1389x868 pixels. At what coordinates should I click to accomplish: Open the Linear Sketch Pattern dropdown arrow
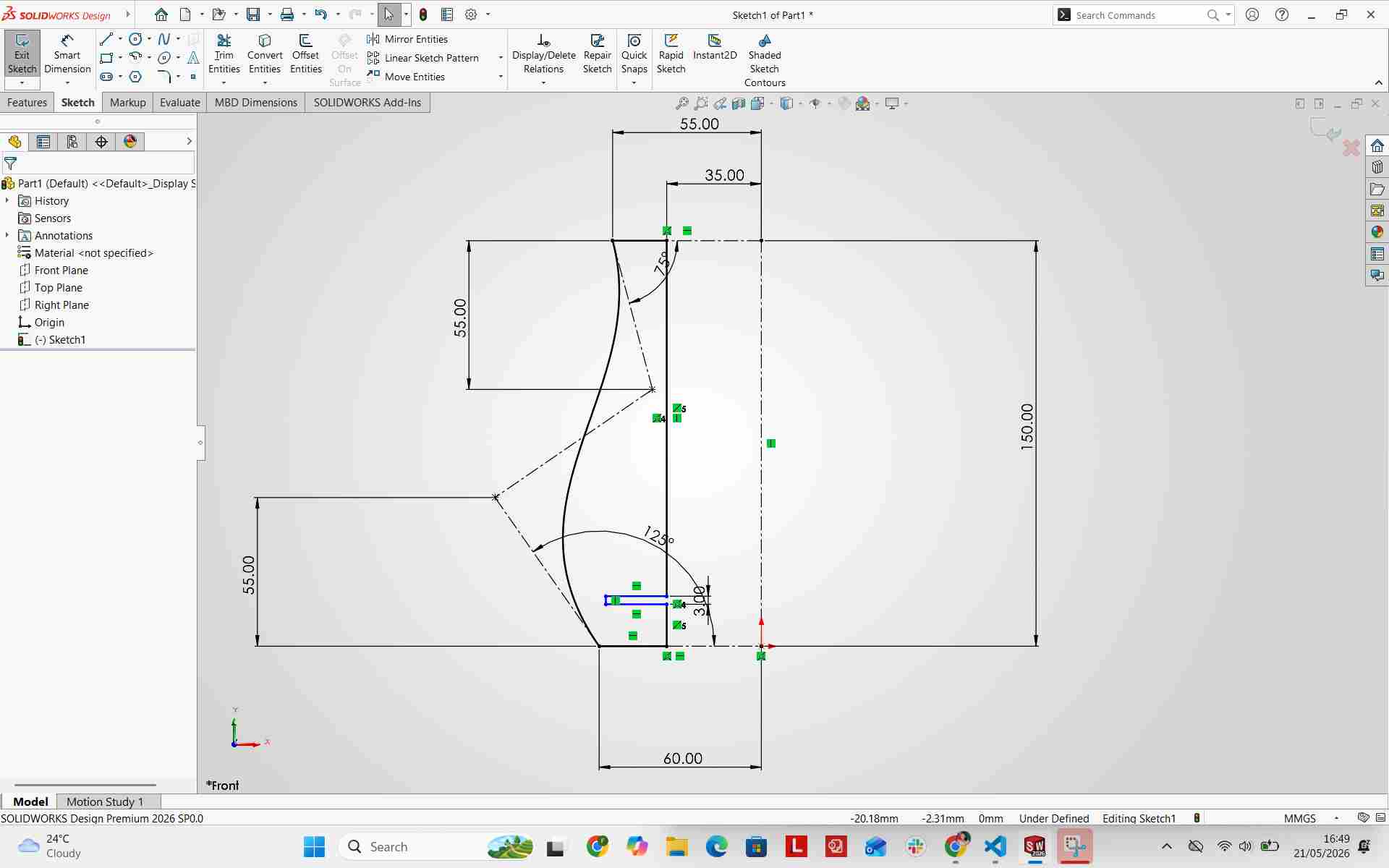tap(501, 58)
